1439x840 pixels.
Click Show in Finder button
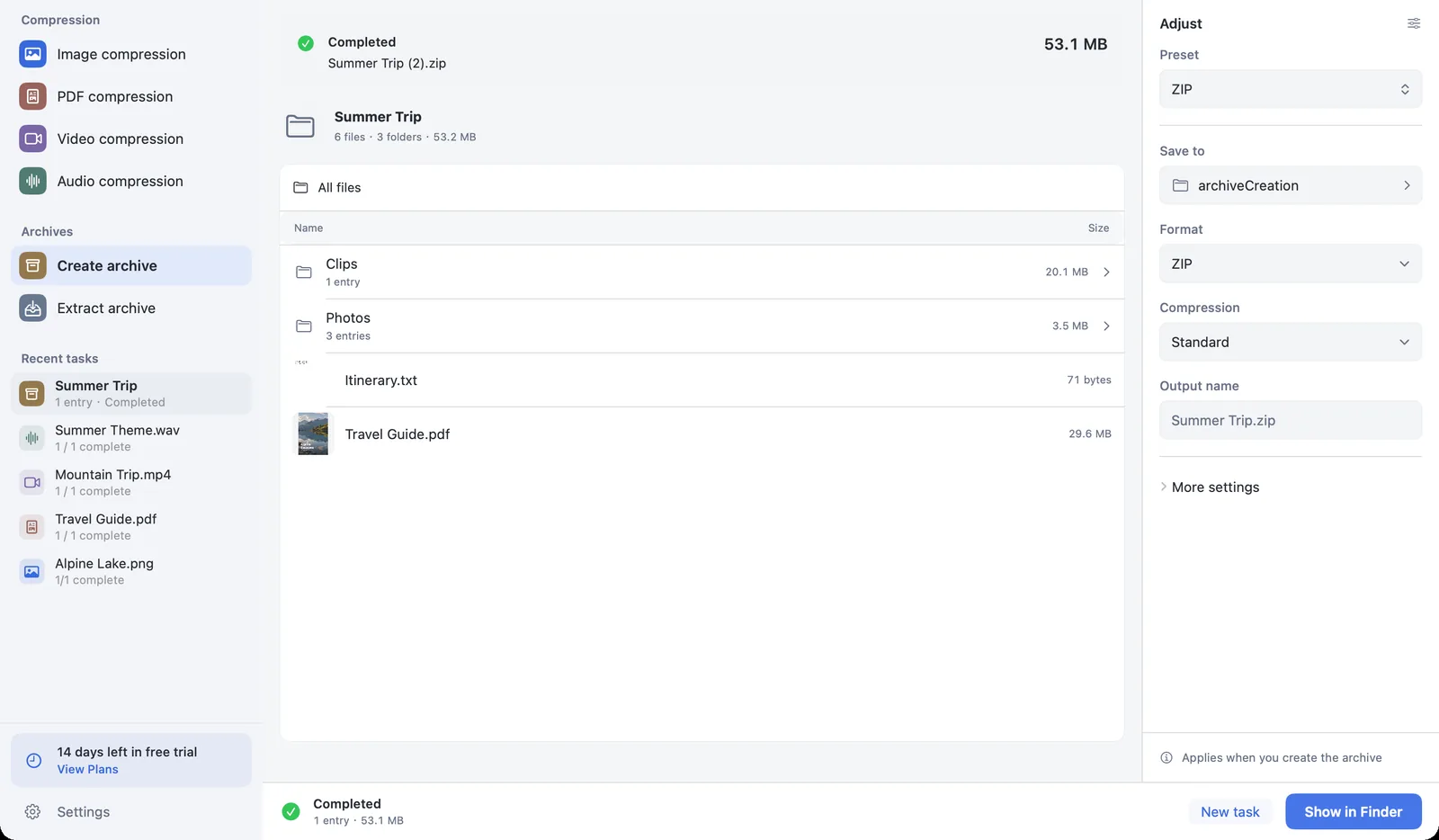click(x=1354, y=811)
